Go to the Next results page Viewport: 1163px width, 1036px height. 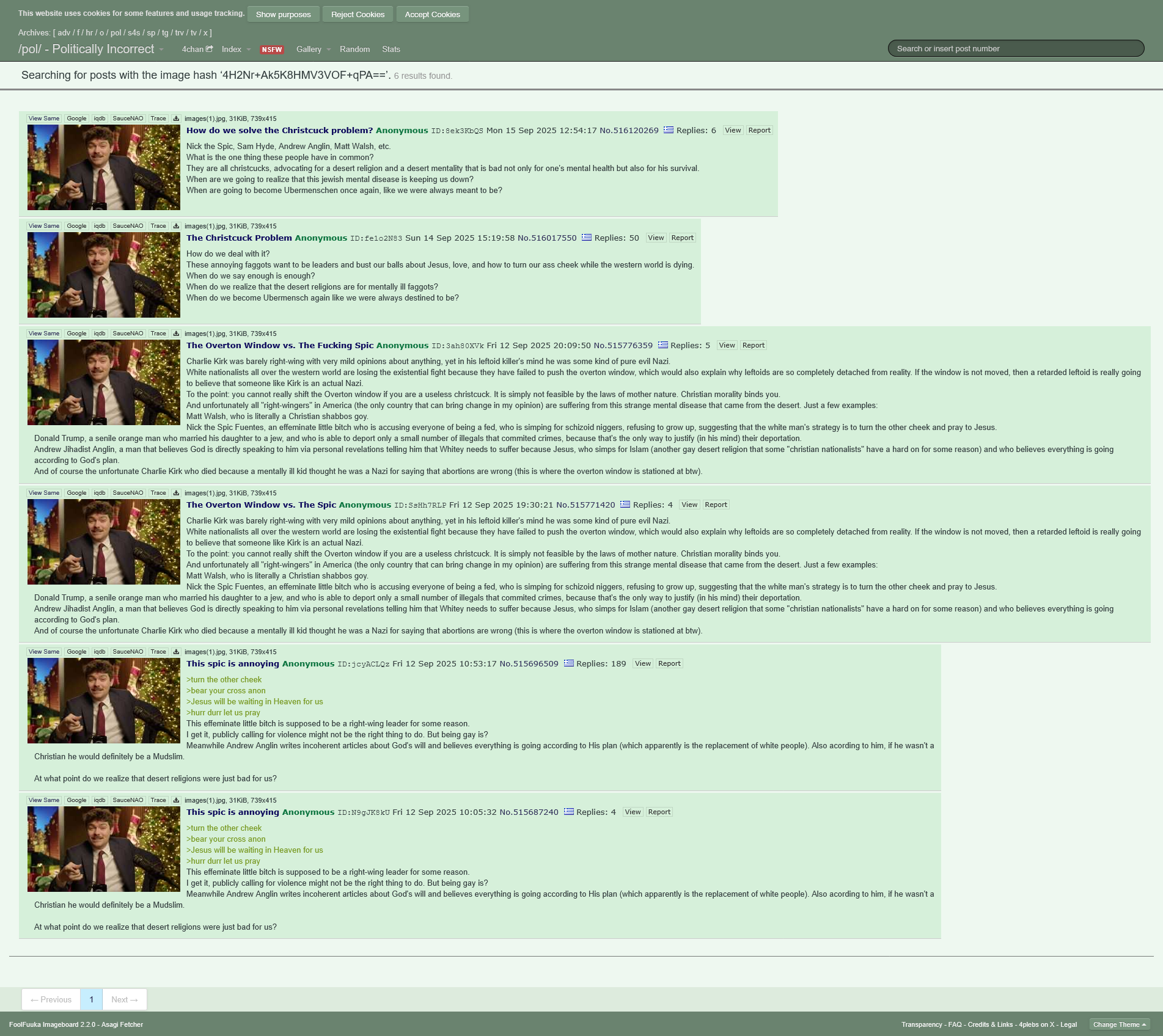pyautogui.click(x=125, y=999)
